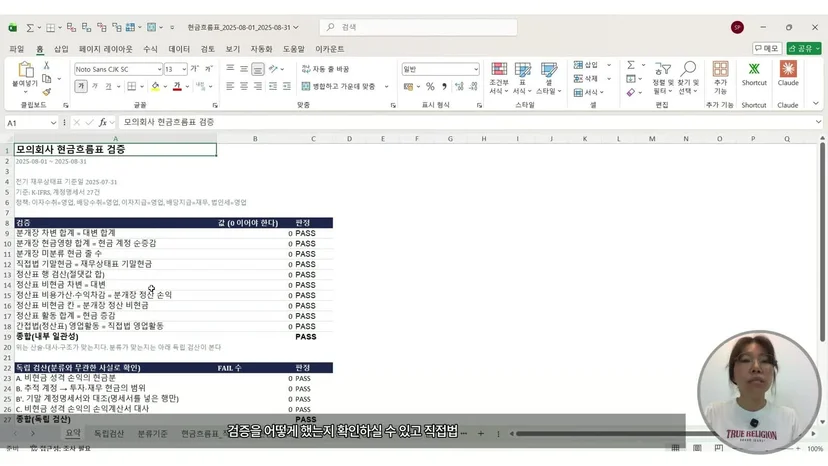Toggle bold 가 formatting button

pyautogui.click(x=81, y=86)
